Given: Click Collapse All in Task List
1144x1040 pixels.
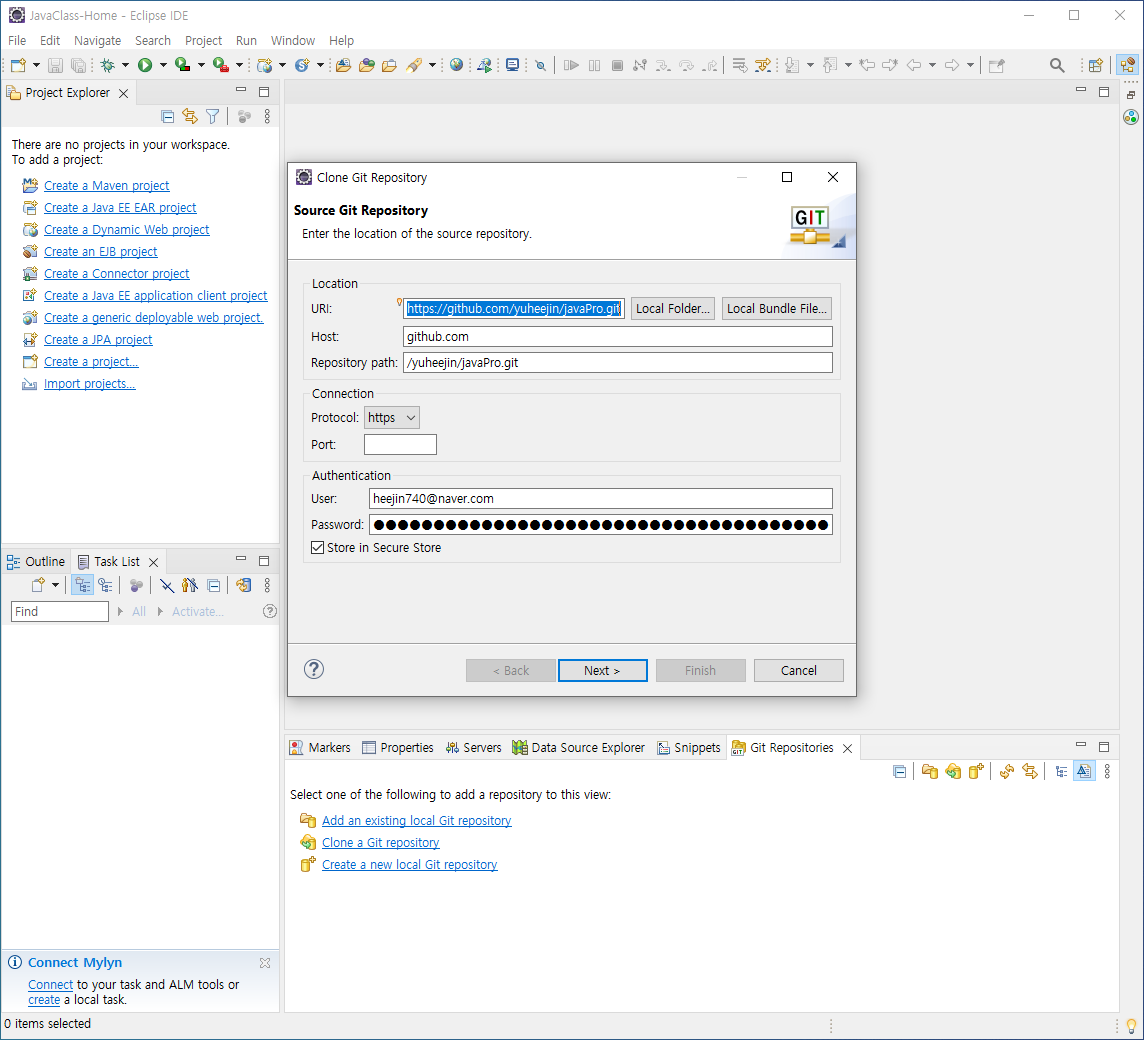Looking at the screenshot, I should point(213,585).
